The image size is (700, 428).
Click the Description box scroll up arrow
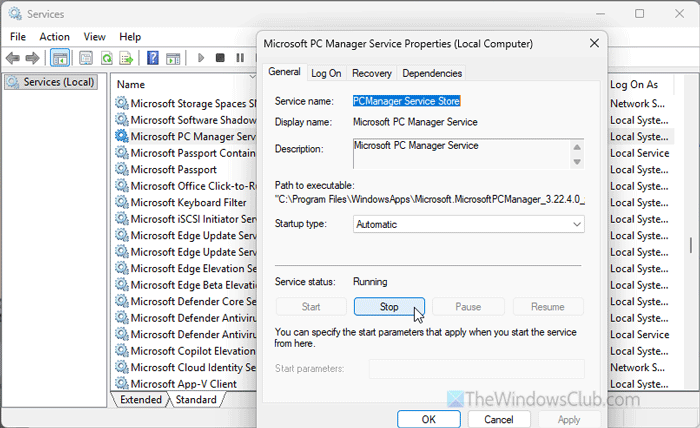pyautogui.click(x=577, y=147)
